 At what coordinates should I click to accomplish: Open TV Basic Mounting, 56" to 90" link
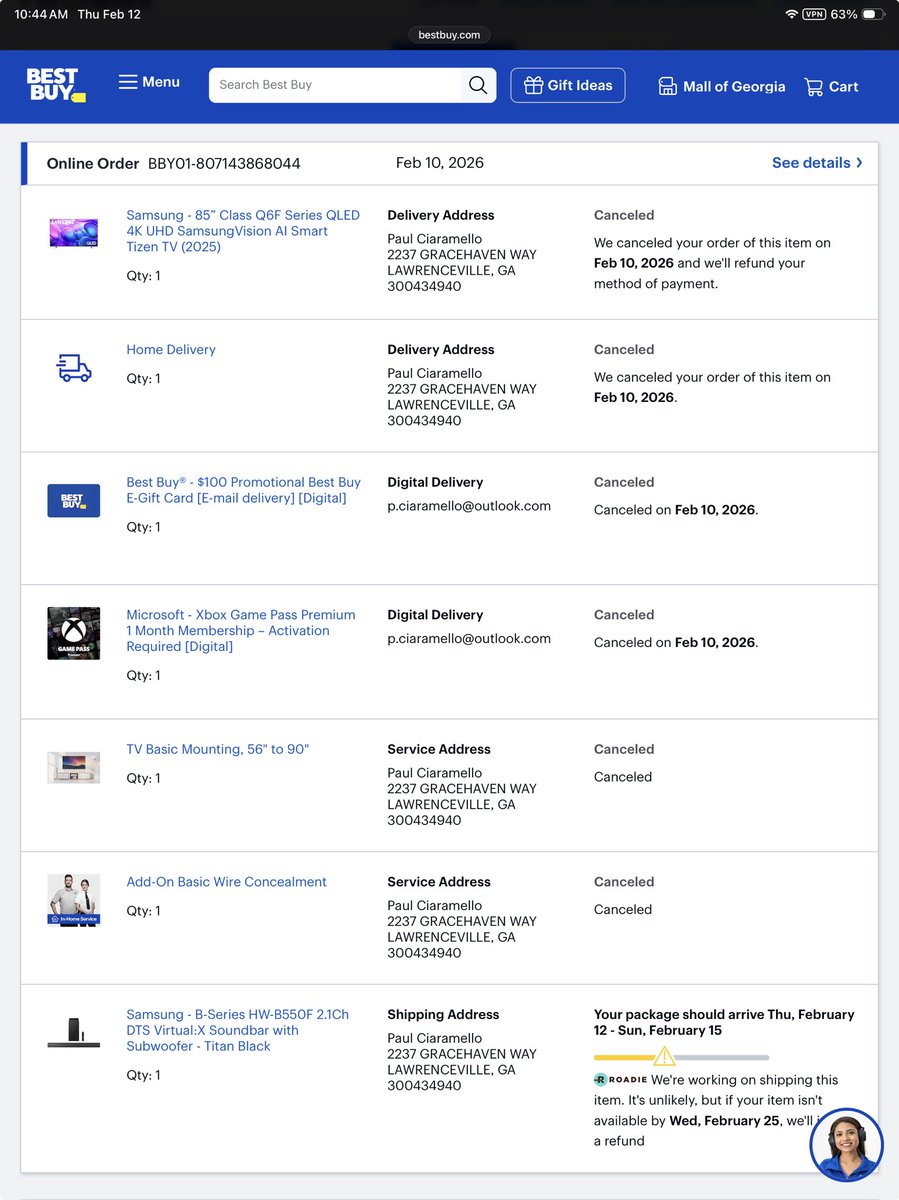(x=218, y=749)
